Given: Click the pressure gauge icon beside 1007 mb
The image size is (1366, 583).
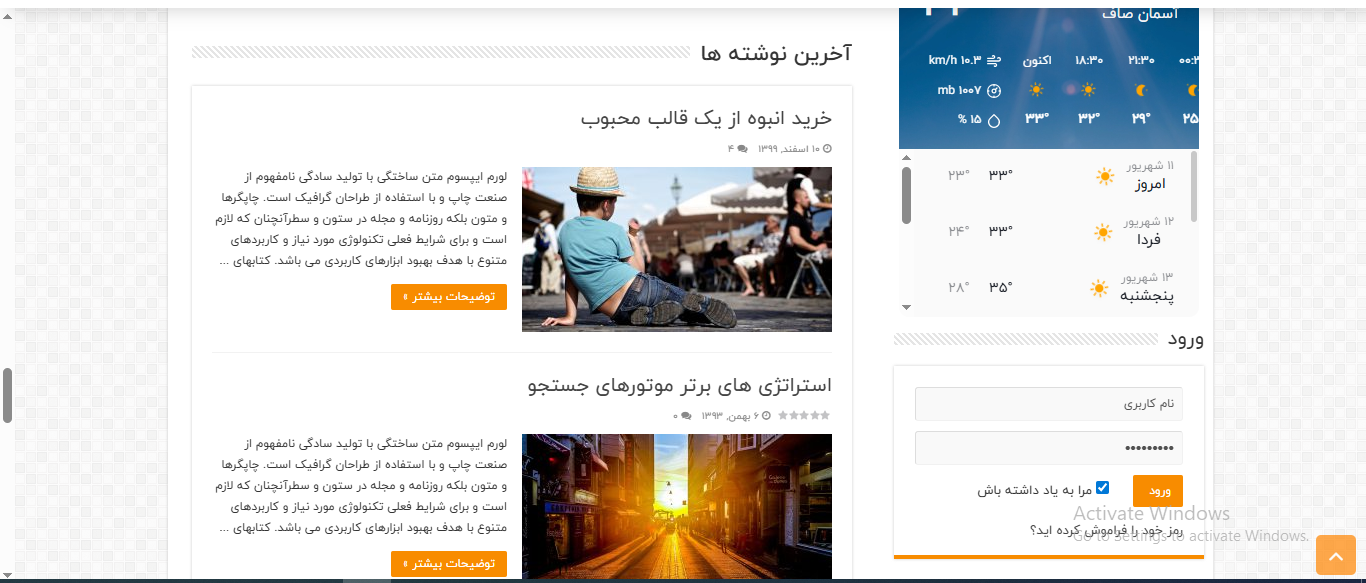Looking at the screenshot, I should click(x=994, y=90).
